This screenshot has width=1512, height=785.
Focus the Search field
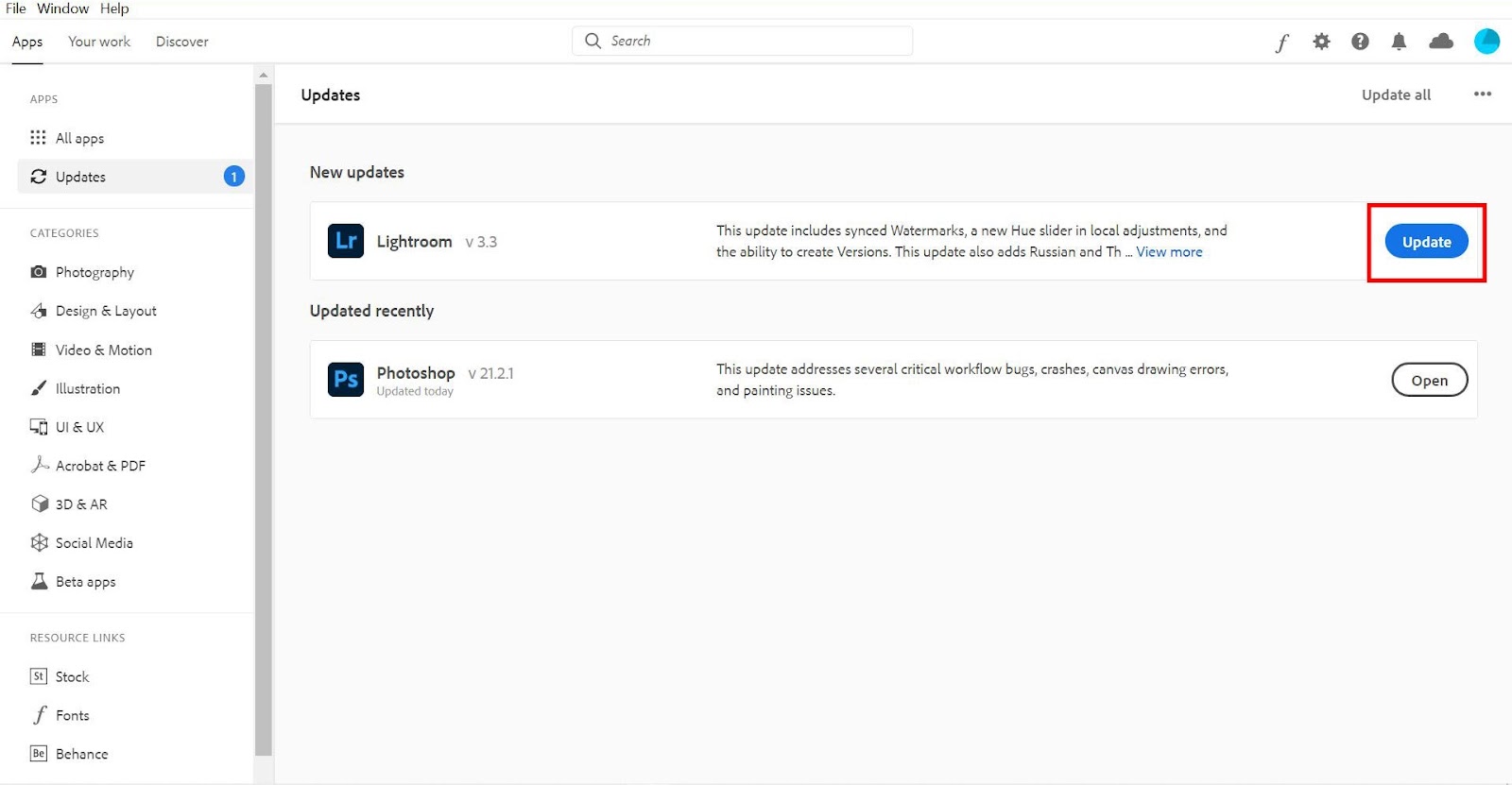tap(743, 41)
